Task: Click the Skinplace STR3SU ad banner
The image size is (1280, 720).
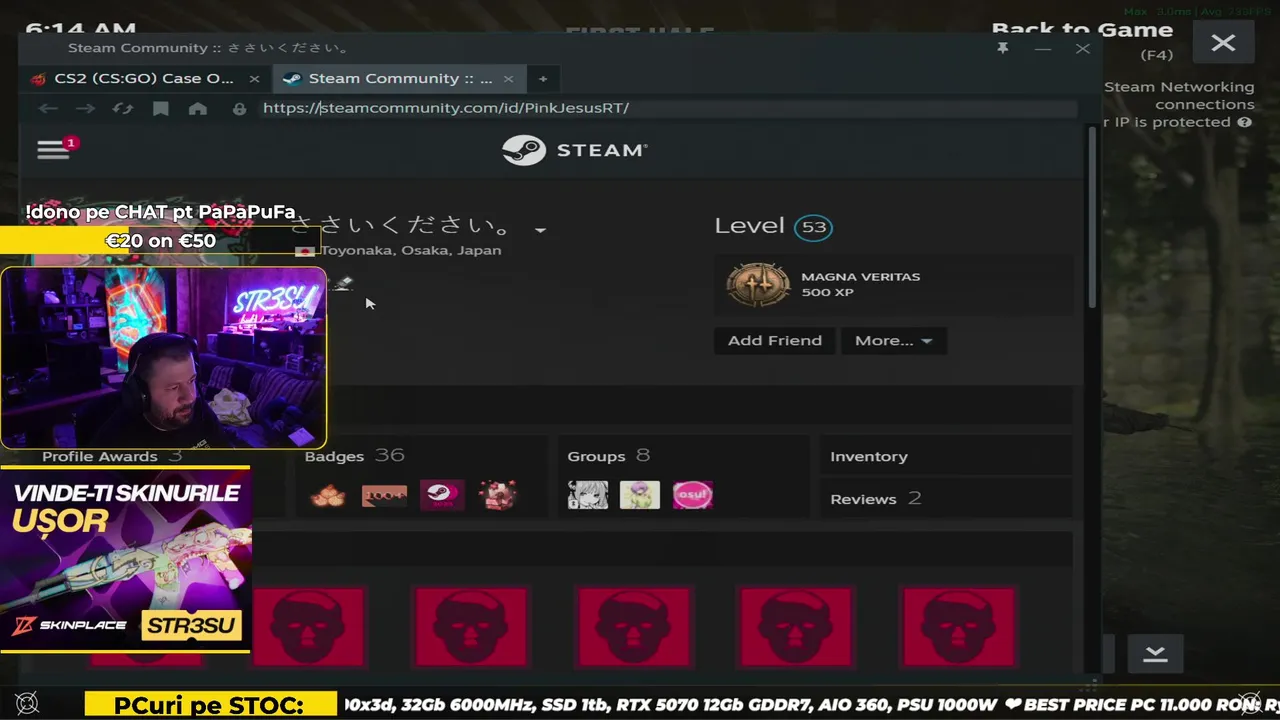Action: pyautogui.click(x=125, y=560)
